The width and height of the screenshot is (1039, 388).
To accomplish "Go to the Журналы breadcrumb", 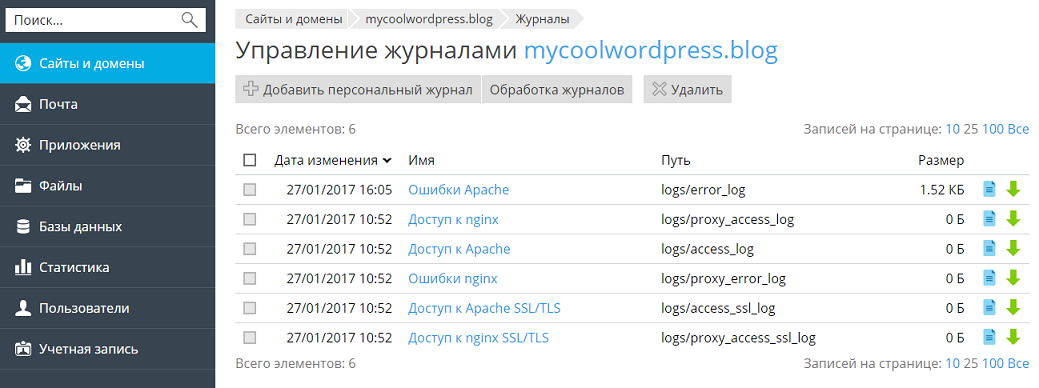I will [543, 19].
